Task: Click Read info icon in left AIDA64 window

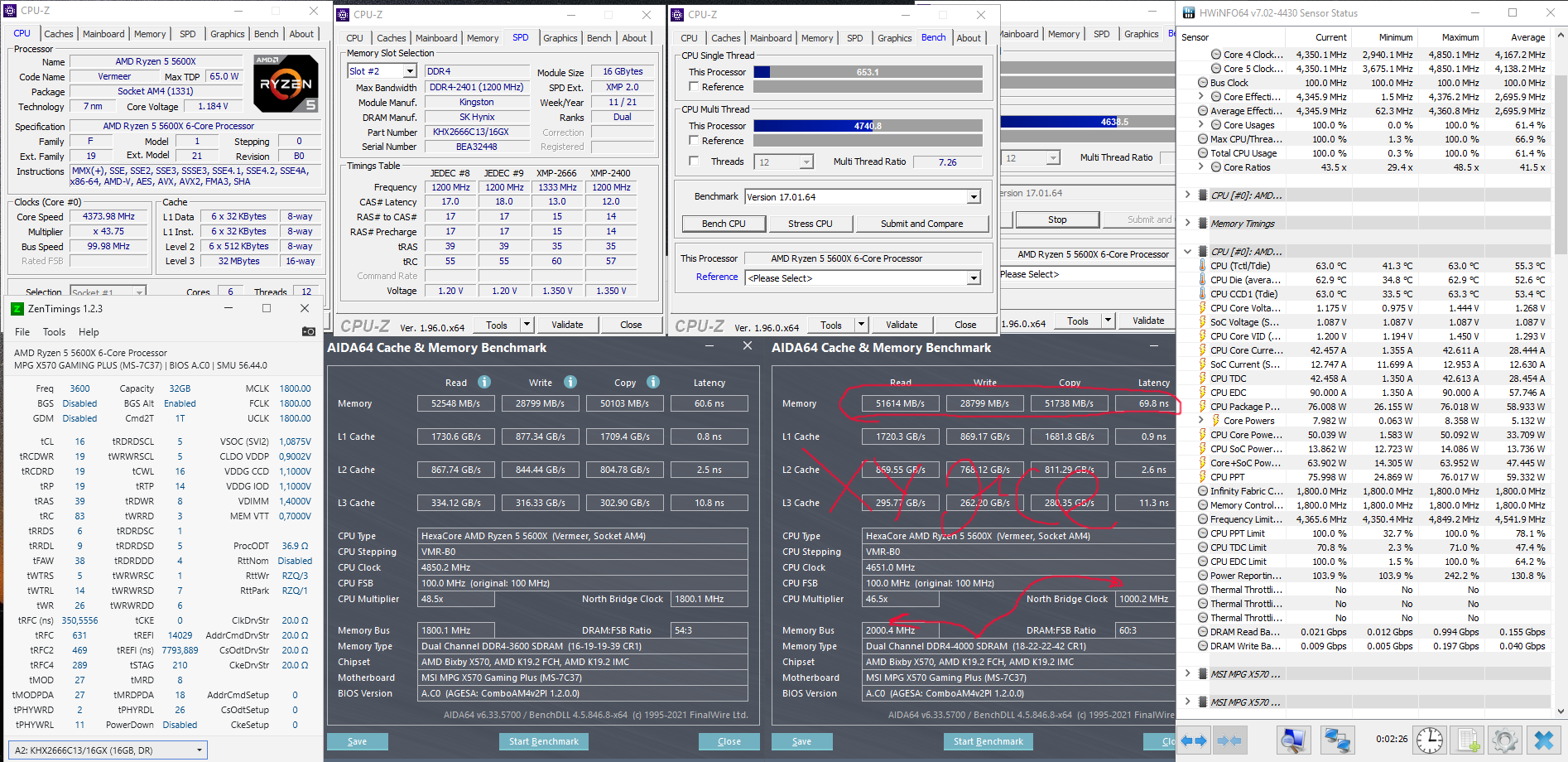Action: tap(484, 382)
